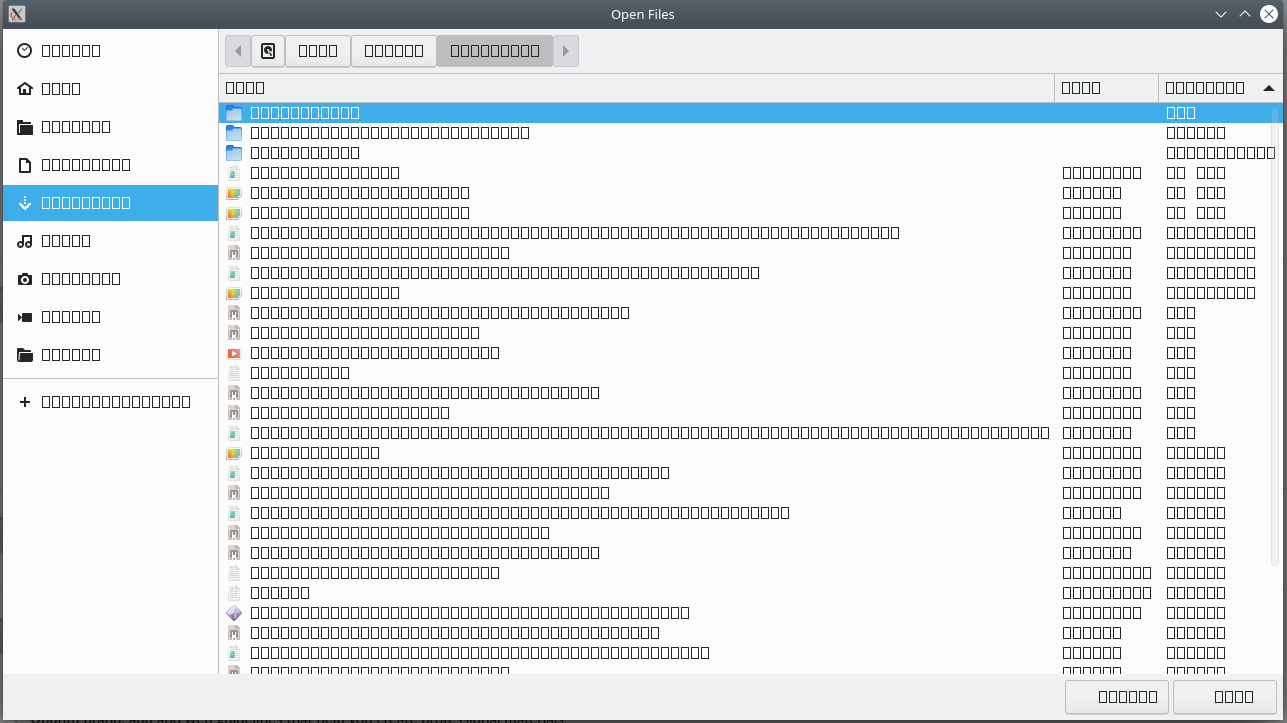Open the sidebar entry with camera icon
This screenshot has height=723, width=1287.
110,278
